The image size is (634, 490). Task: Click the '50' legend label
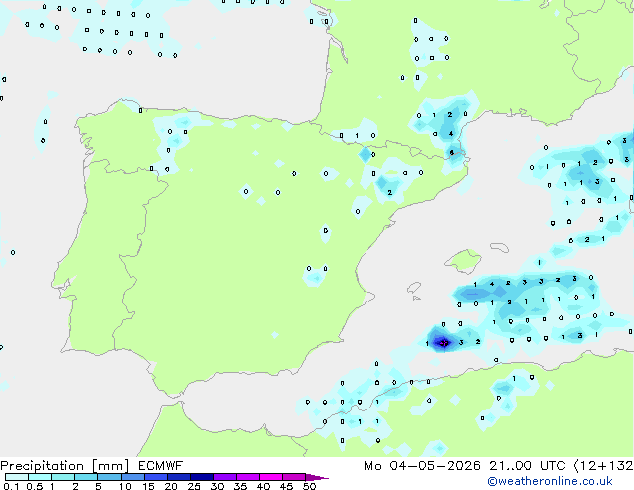pyautogui.click(x=309, y=486)
